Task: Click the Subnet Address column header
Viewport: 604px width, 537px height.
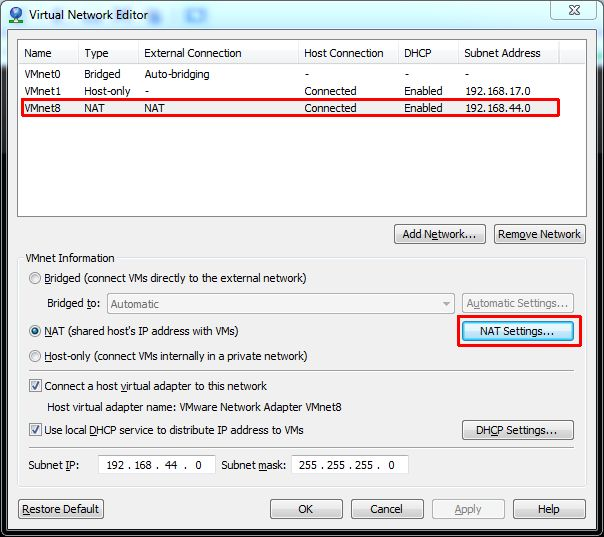Action: tap(502, 53)
